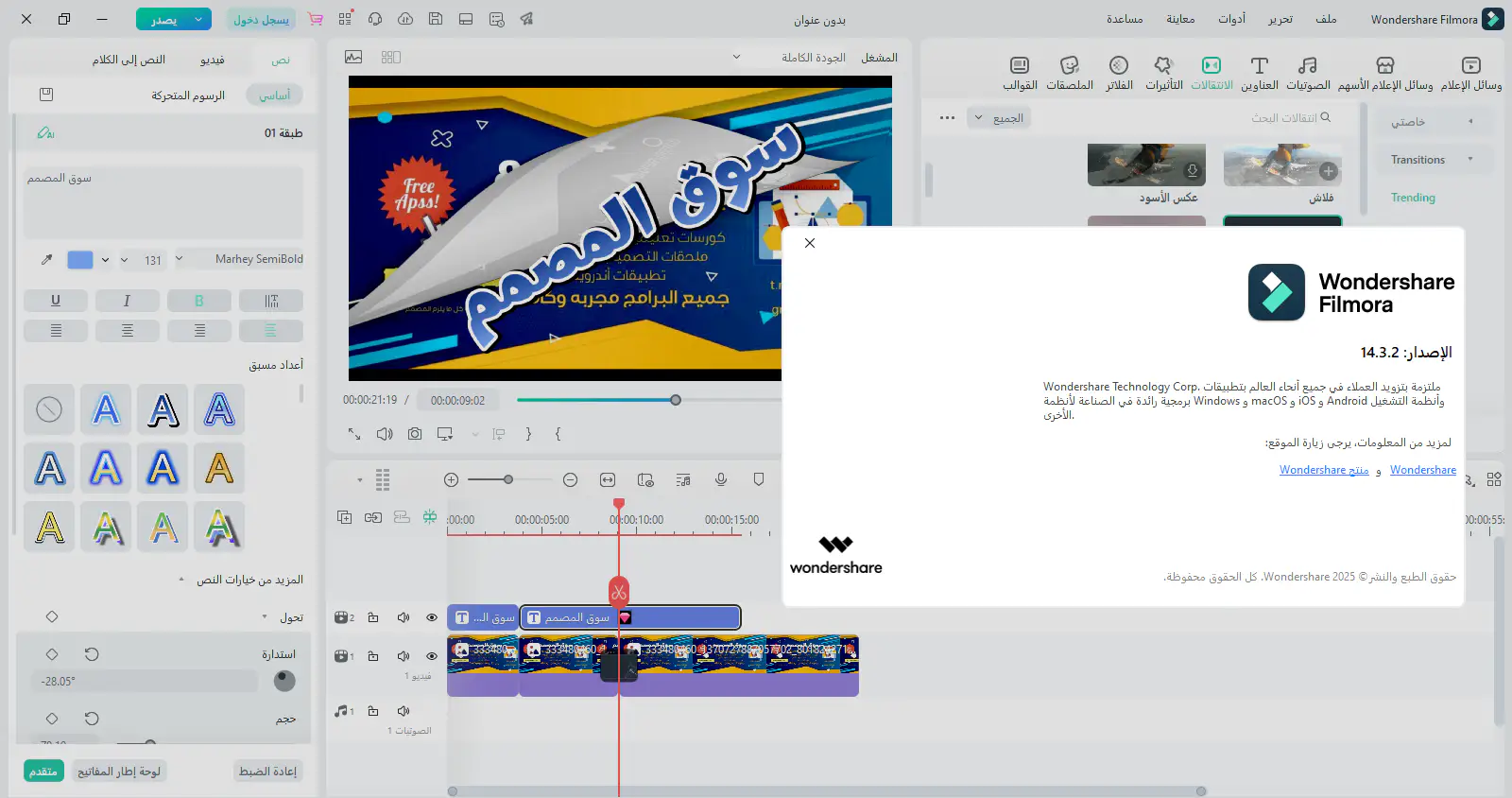Image resolution: width=1512 pixels, height=798 pixels.
Task: Click the fit-timeline-to-window icon
Action: [x=608, y=480]
